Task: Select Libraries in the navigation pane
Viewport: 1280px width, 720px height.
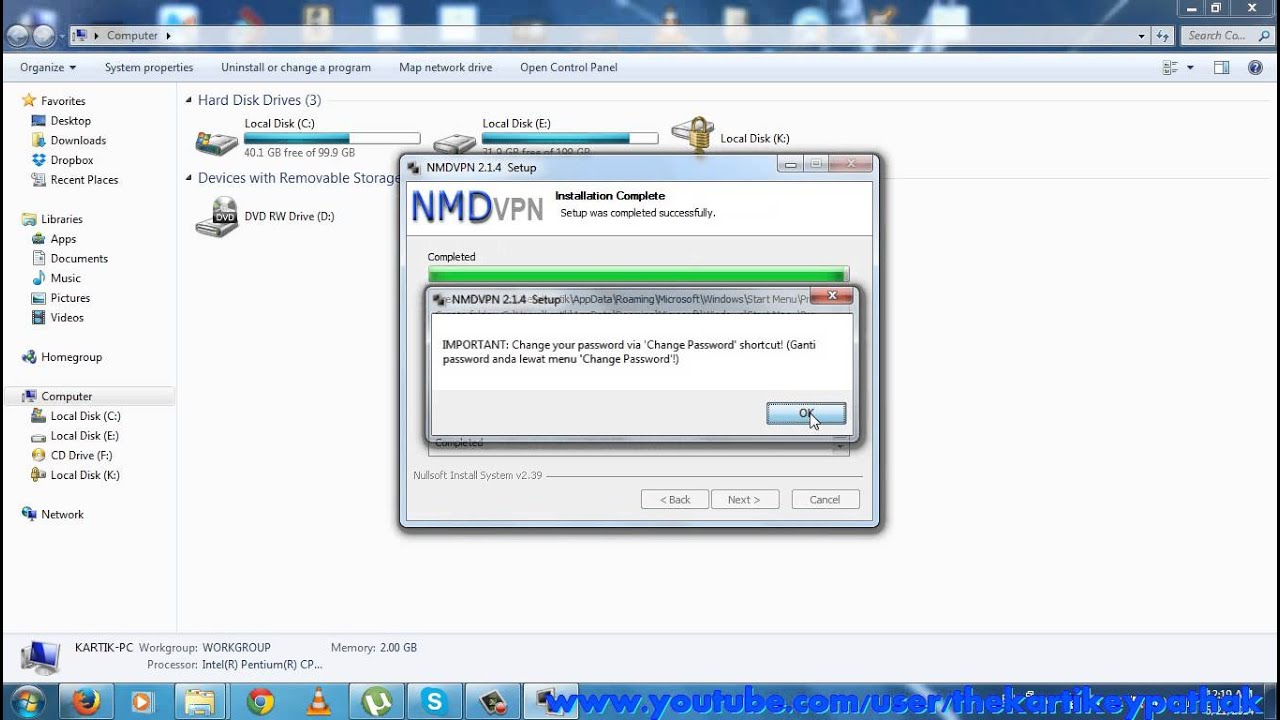Action: pos(62,219)
